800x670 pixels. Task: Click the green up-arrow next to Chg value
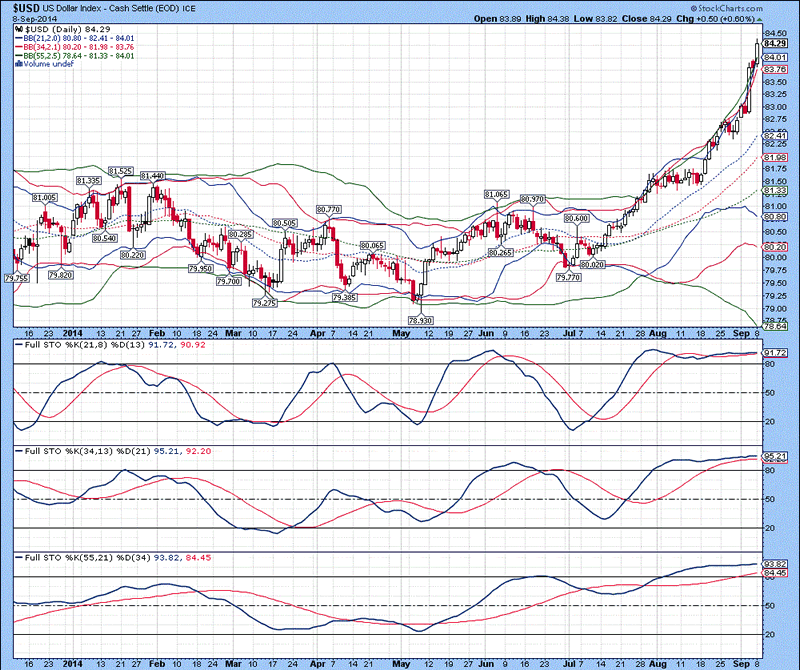click(759, 18)
